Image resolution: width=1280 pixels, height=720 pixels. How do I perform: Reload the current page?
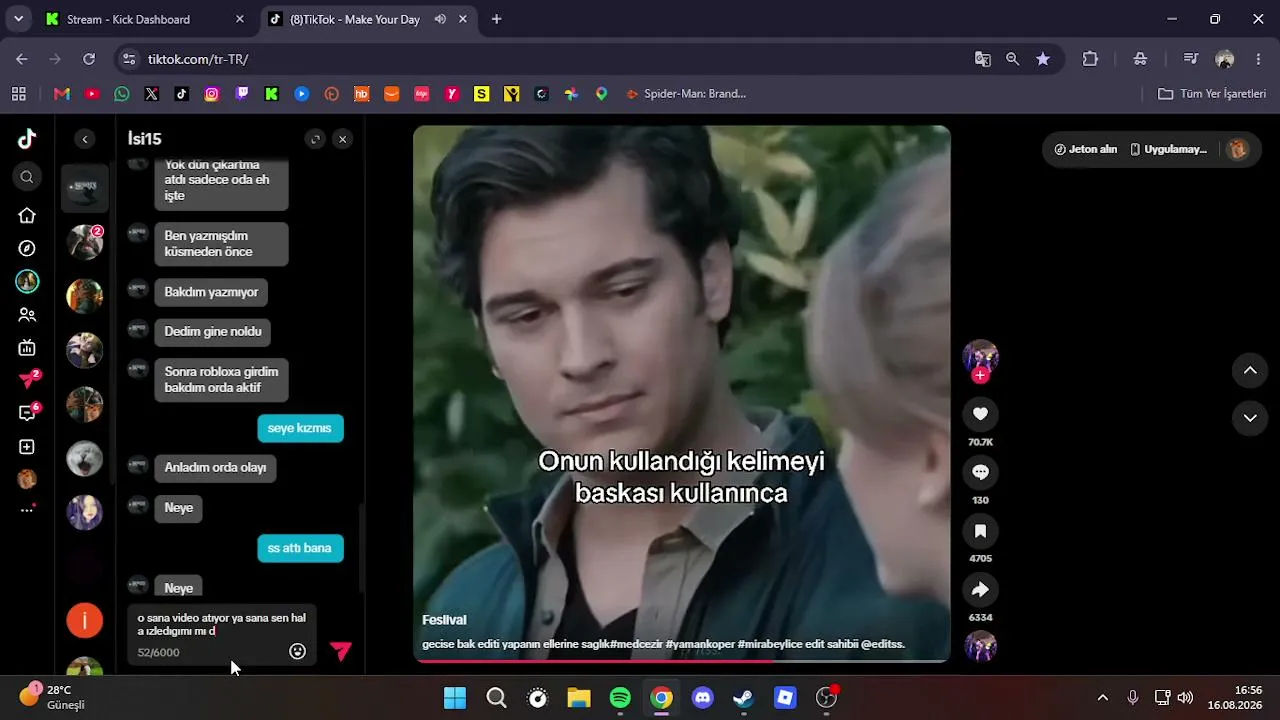[x=89, y=59]
